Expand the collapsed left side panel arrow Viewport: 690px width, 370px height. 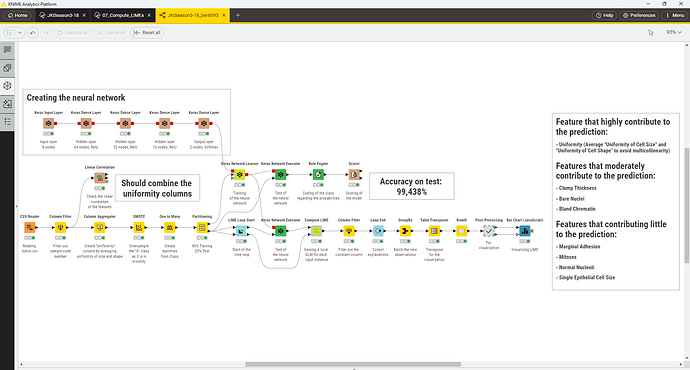pos(17,206)
